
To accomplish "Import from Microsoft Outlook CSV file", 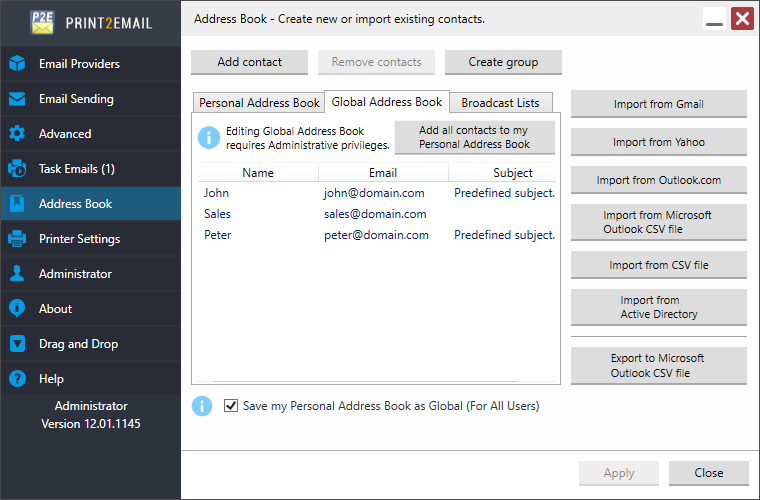I will pyautogui.click(x=659, y=222).
